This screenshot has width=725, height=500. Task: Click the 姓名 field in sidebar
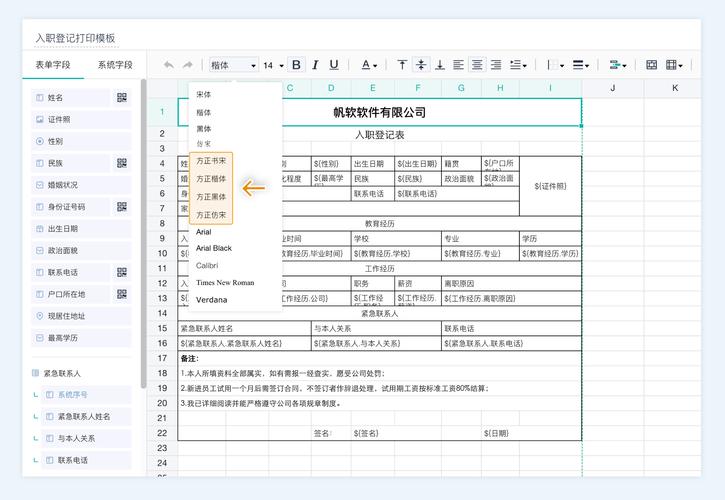71,98
